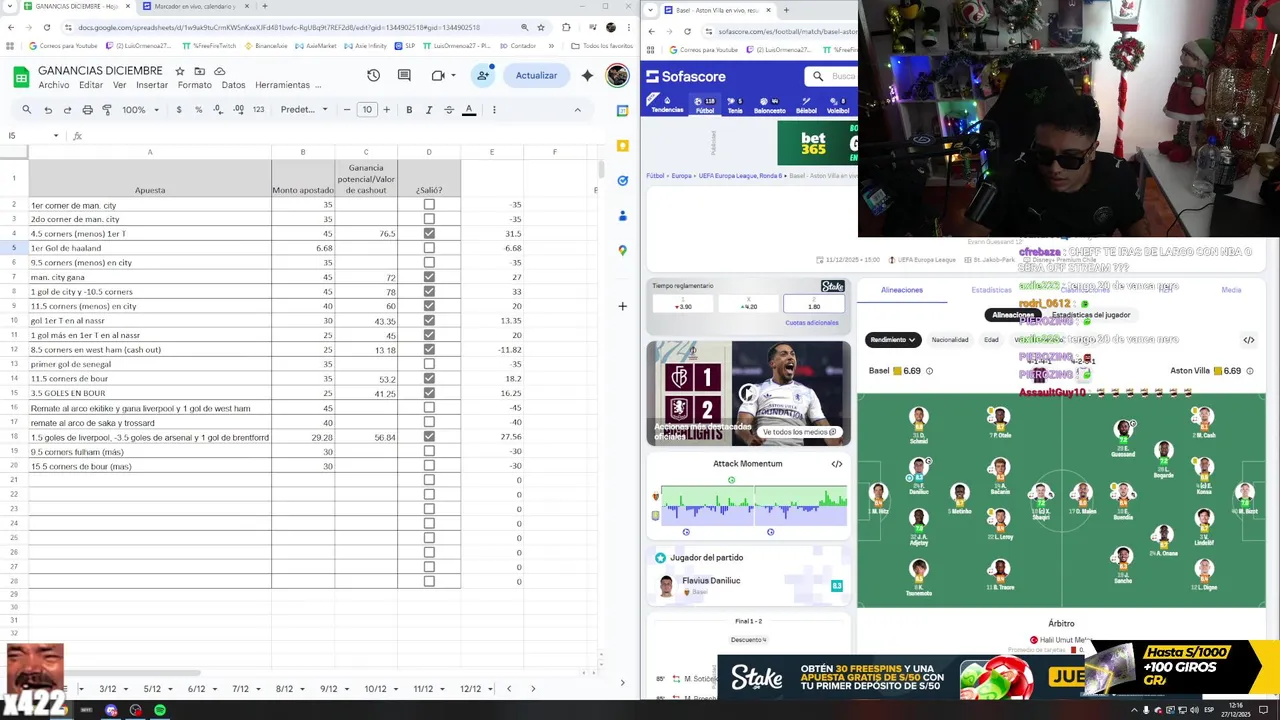The image size is (1280, 720).
Task: Apply percent format icon
Action: [x=198, y=110]
